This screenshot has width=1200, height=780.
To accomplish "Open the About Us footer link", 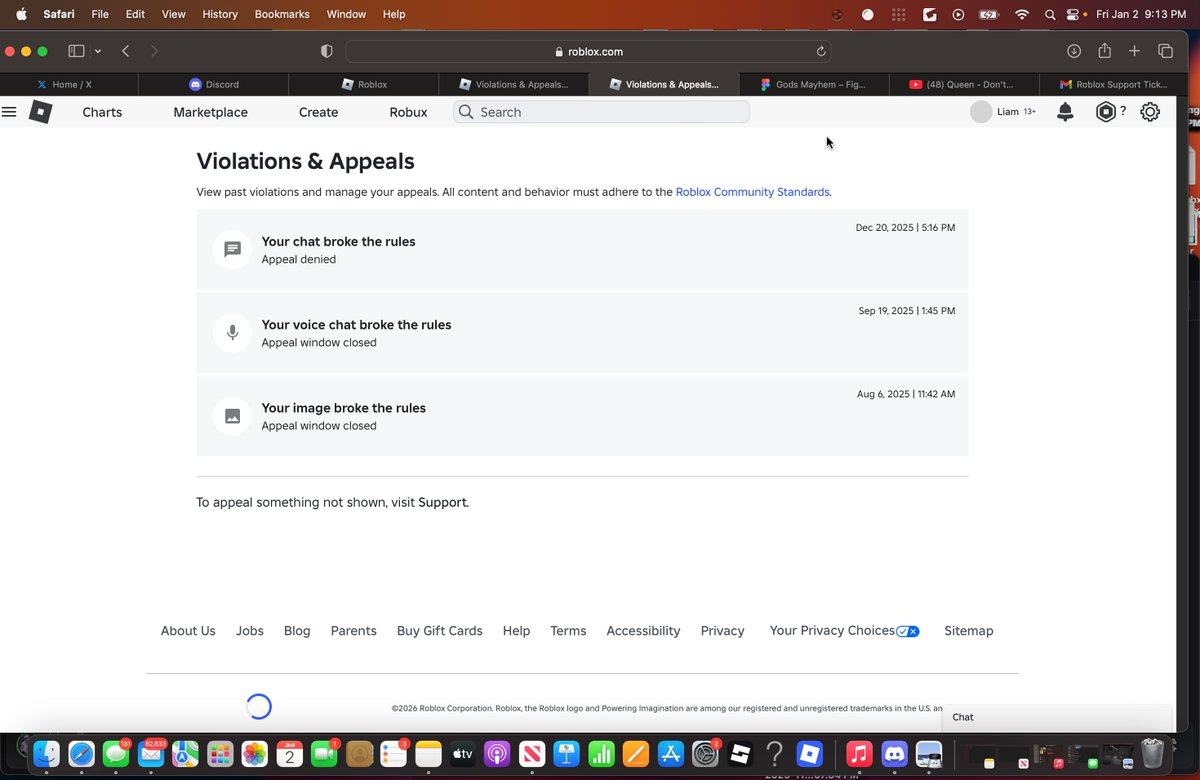I will click(188, 631).
